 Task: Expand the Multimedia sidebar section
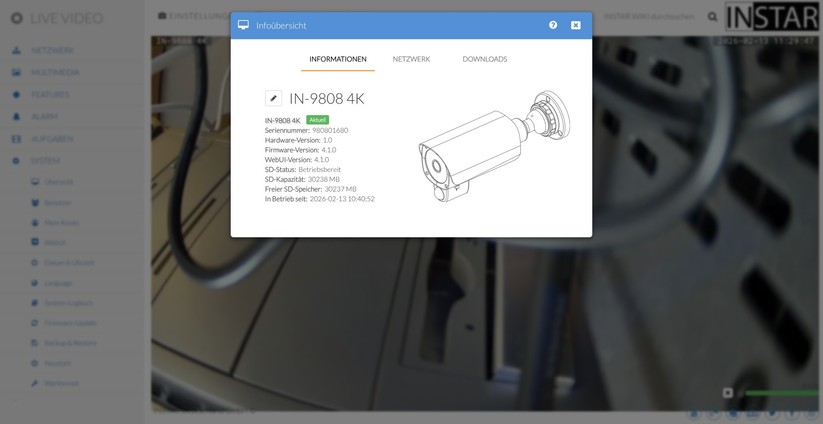tap(55, 72)
